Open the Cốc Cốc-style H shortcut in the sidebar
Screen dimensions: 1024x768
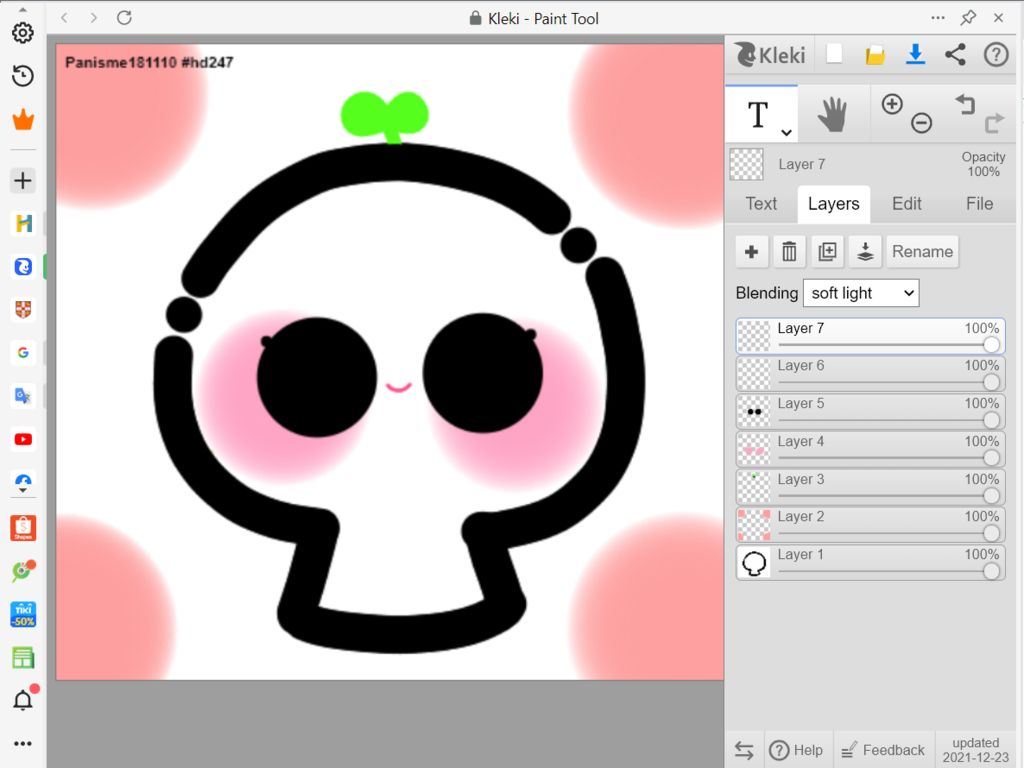23,223
